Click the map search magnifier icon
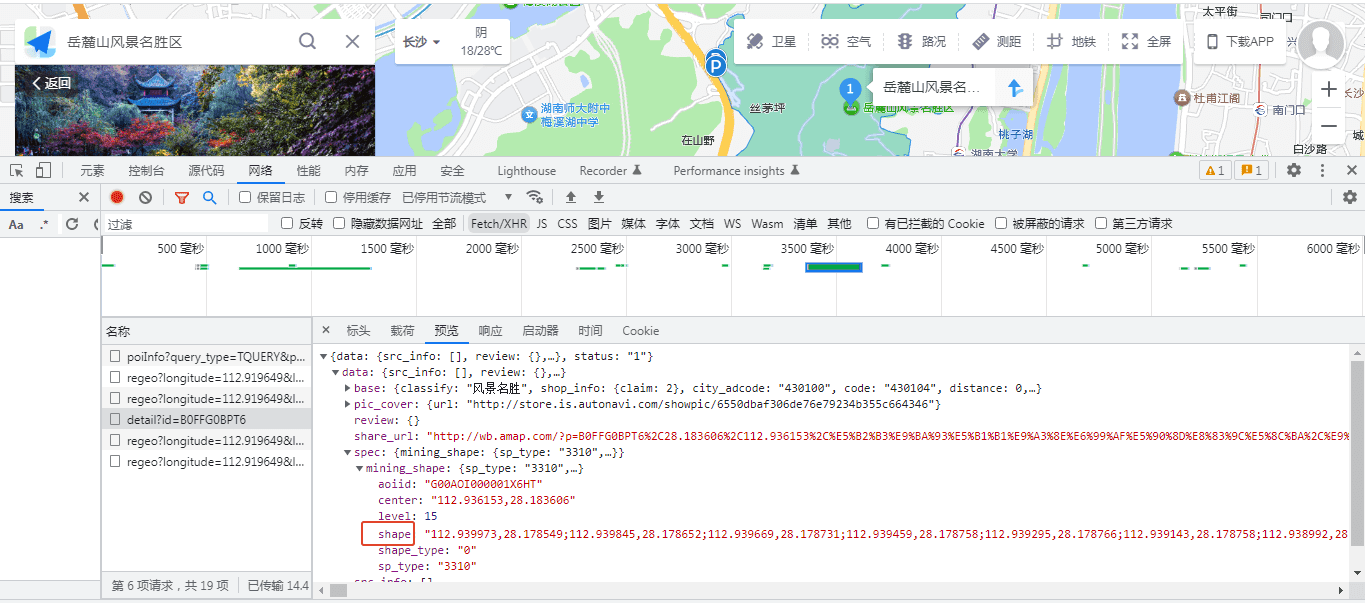Screen dimensions: 1365x603 (x=308, y=41)
